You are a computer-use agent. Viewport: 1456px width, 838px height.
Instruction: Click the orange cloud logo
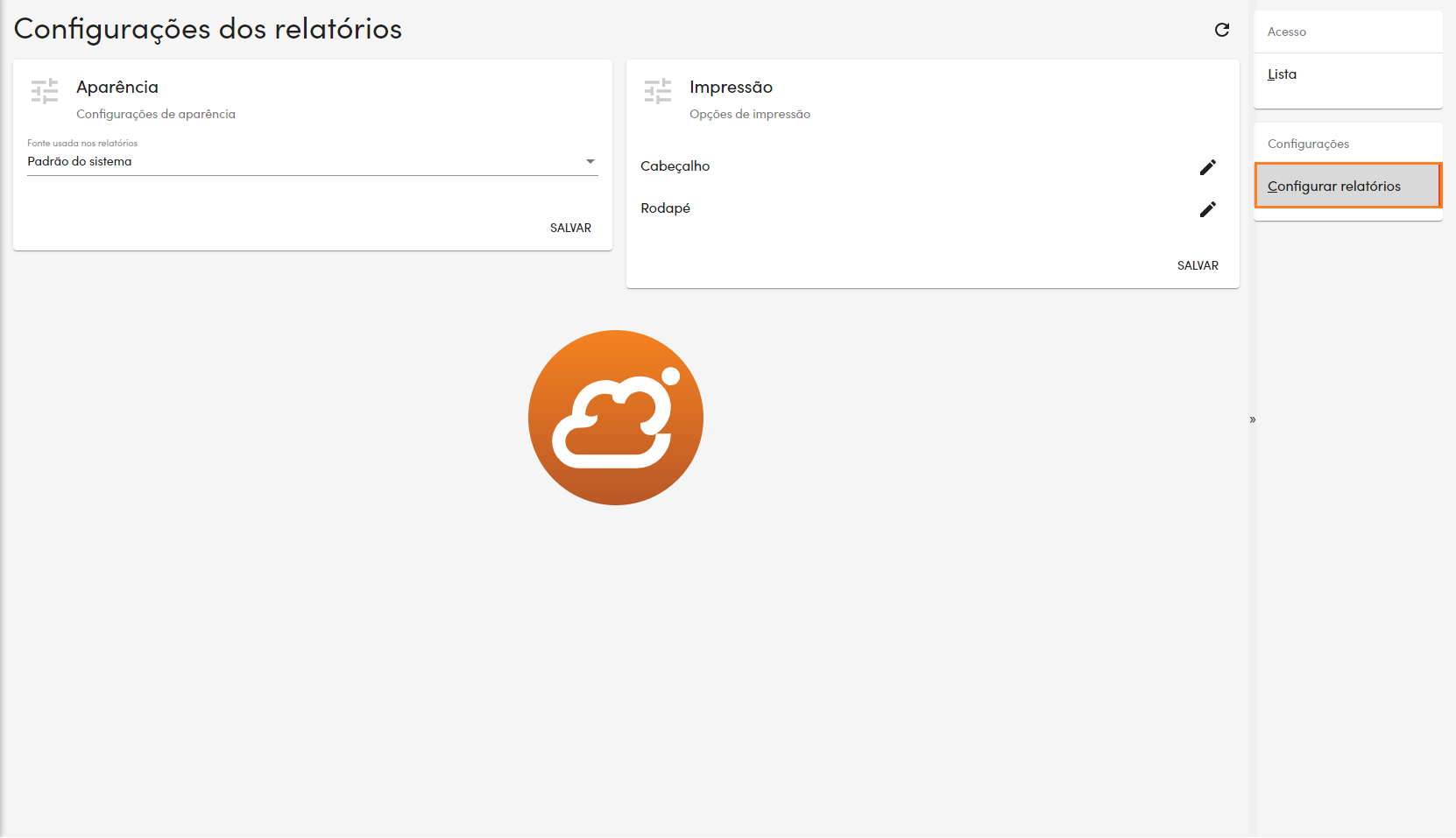point(616,418)
